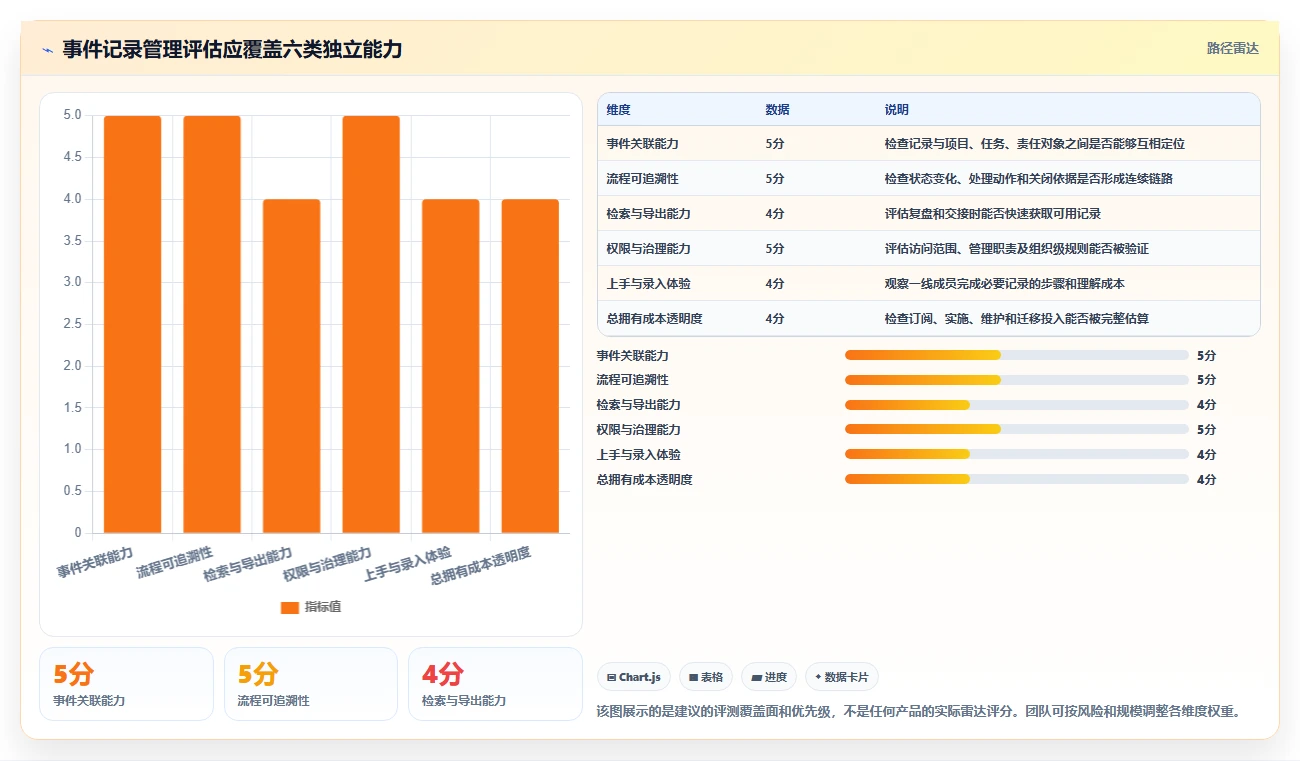Click the lightning icon beside the title

tap(47, 49)
